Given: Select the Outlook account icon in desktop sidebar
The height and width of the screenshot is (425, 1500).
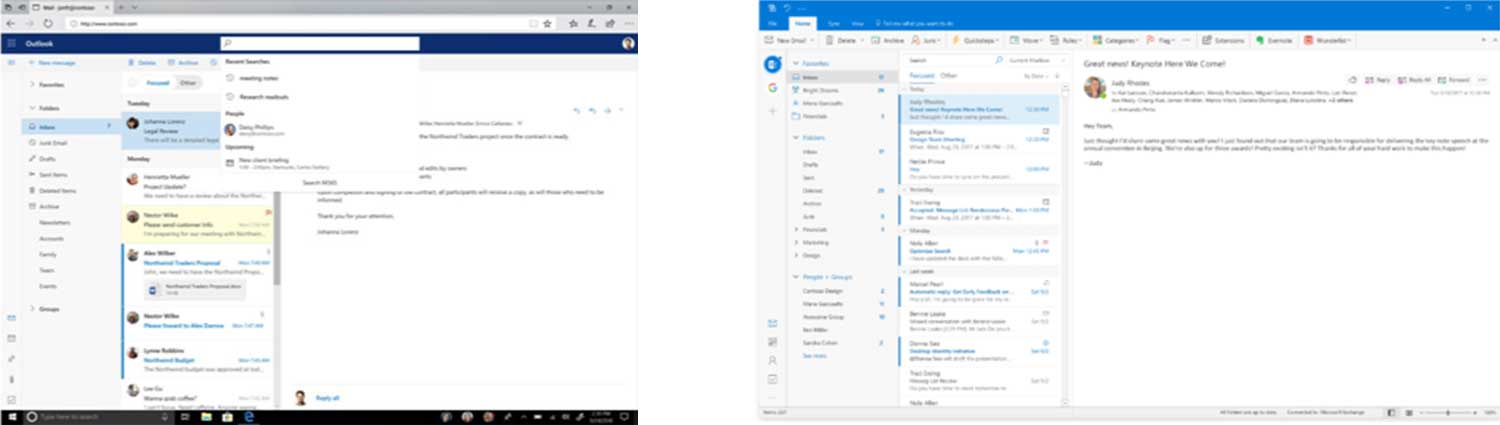Looking at the screenshot, I should [x=772, y=65].
